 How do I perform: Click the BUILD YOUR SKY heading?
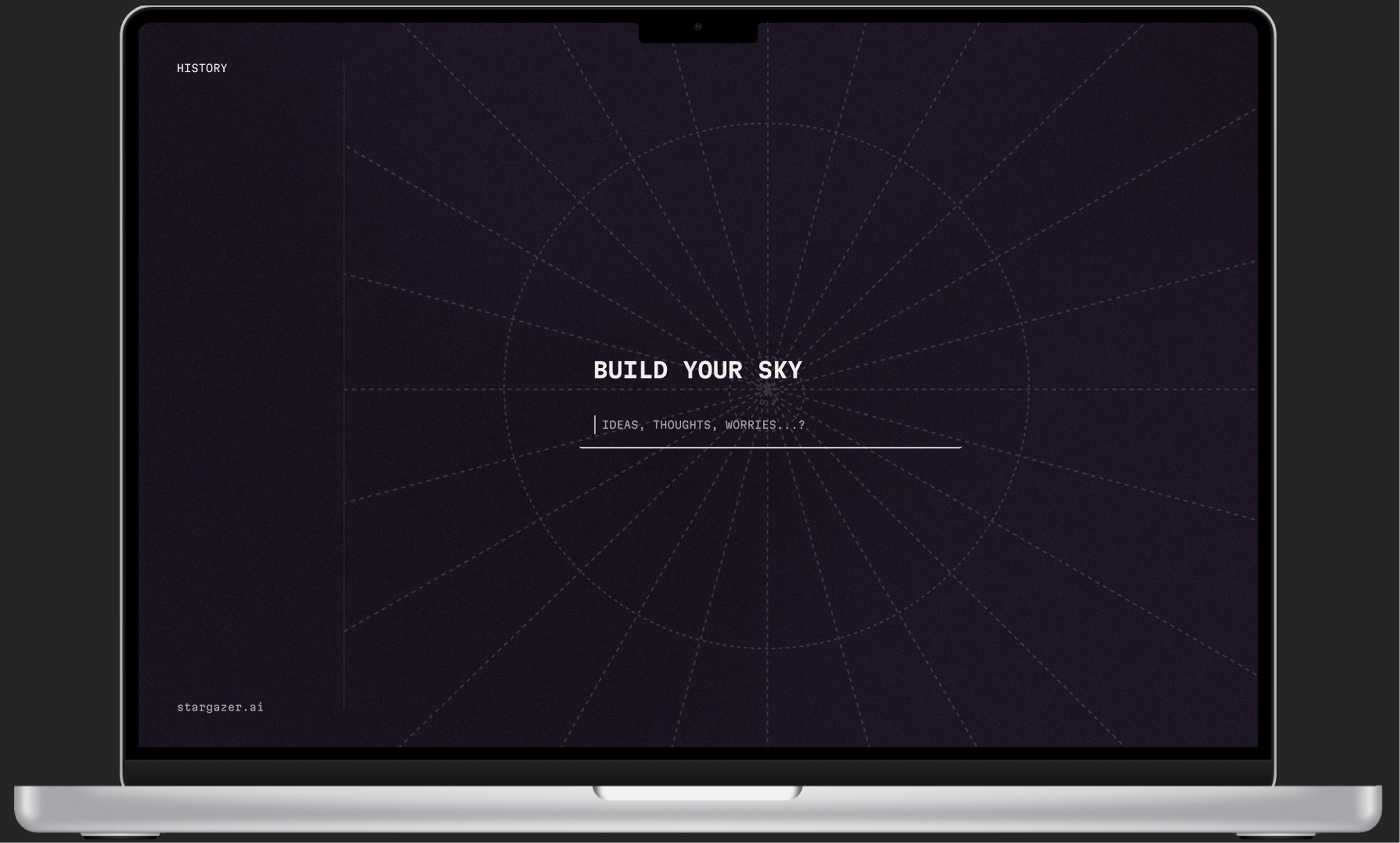(697, 370)
